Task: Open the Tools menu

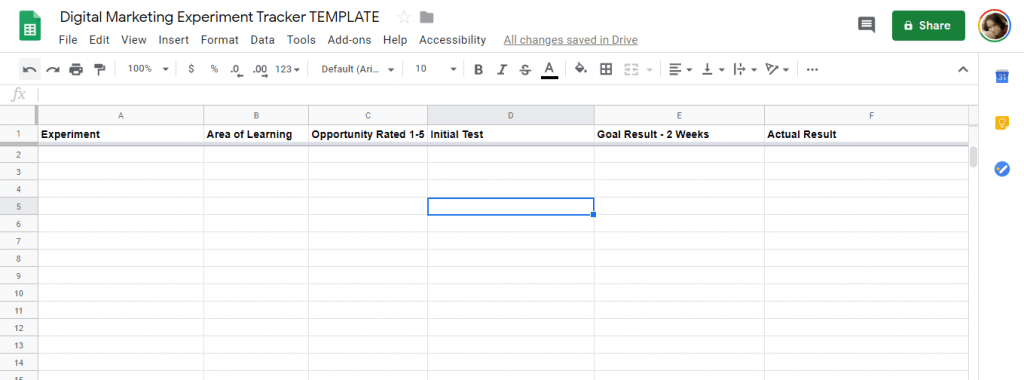Action: [x=301, y=40]
